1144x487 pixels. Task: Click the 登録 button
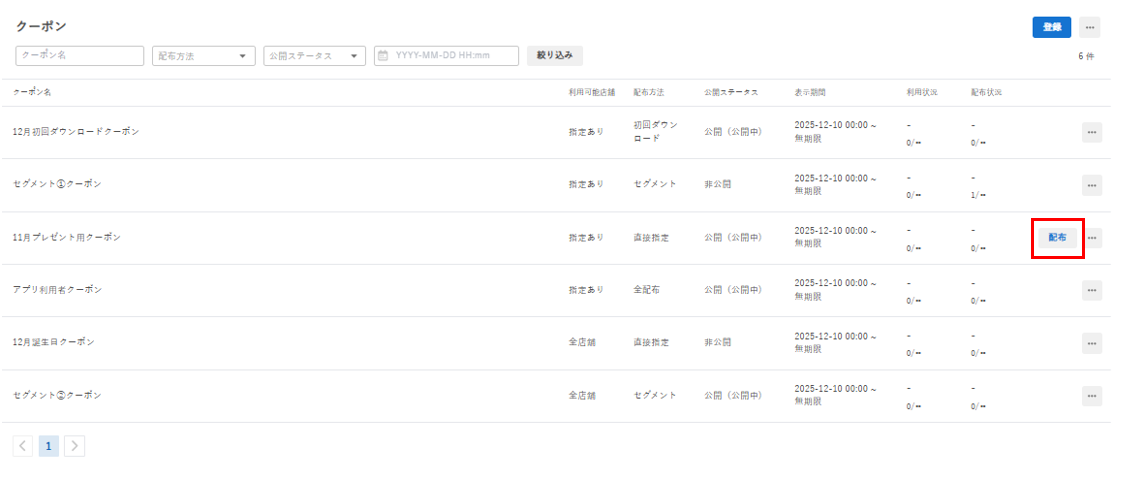pyautogui.click(x=1051, y=27)
